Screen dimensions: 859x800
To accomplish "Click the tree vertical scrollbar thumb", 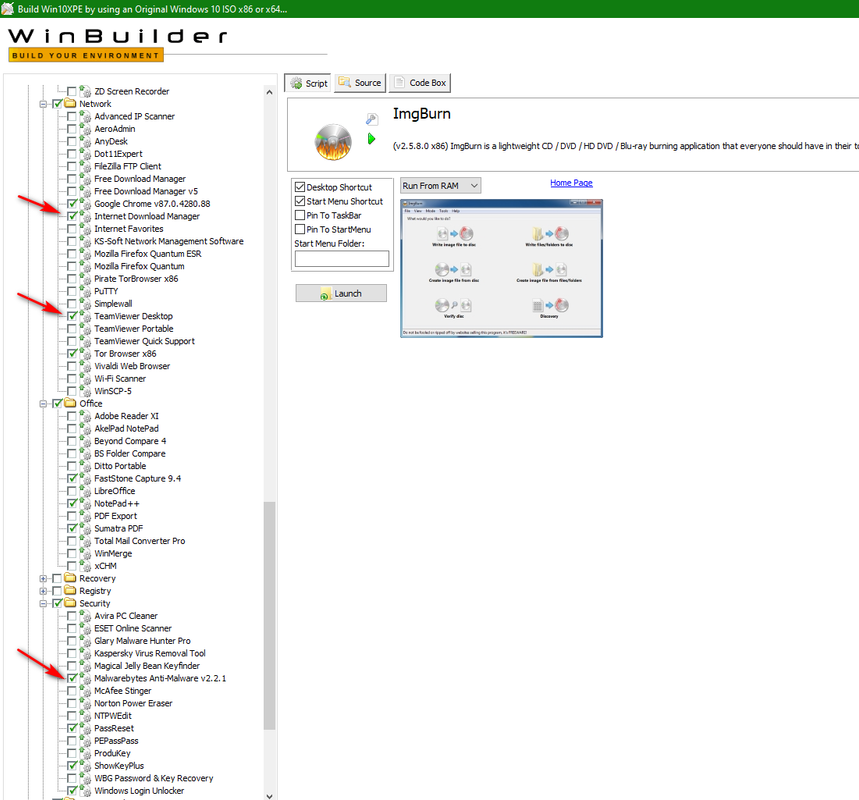I will 269,615.
